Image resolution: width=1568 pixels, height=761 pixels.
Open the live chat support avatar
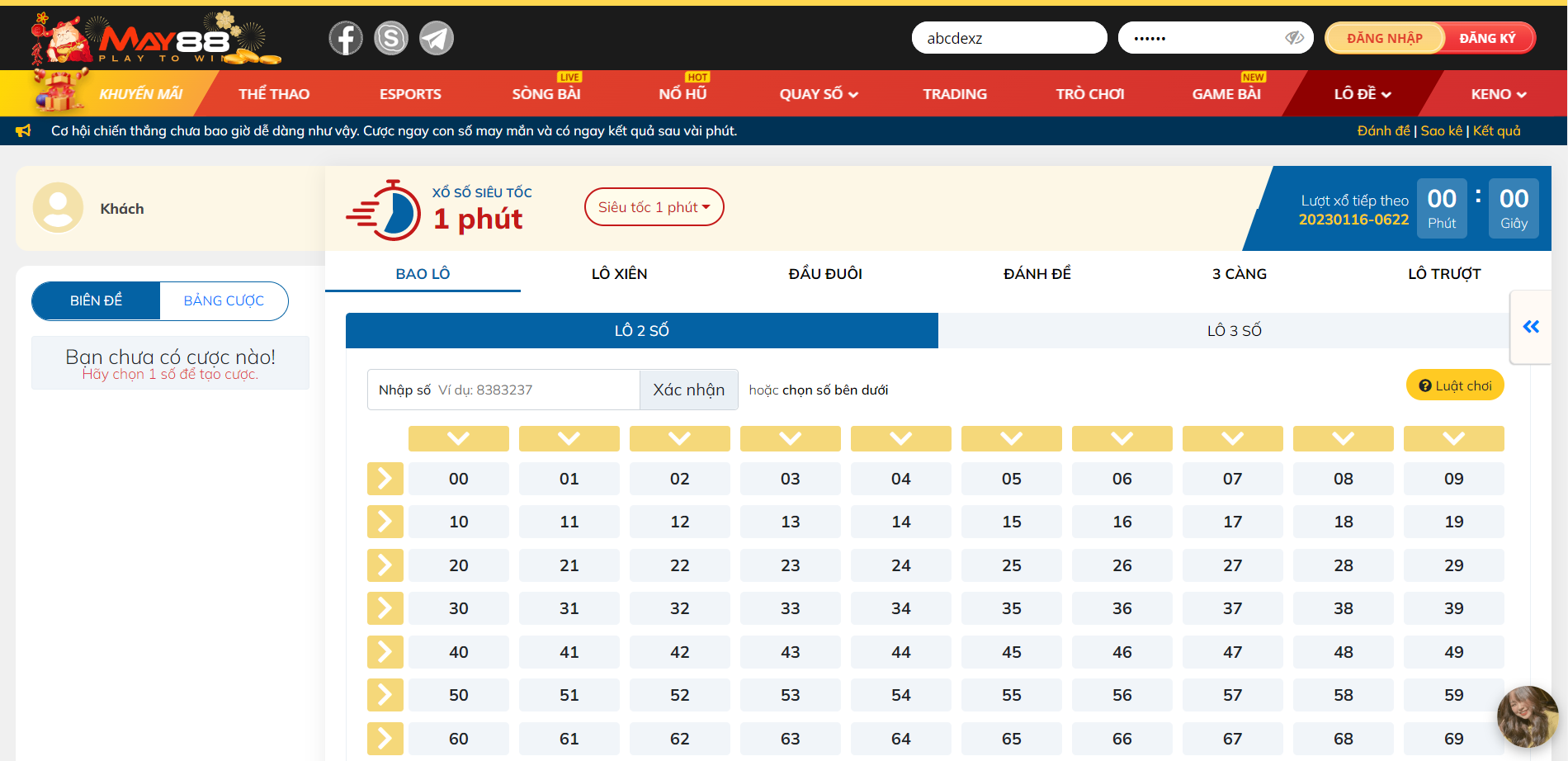coord(1527,716)
